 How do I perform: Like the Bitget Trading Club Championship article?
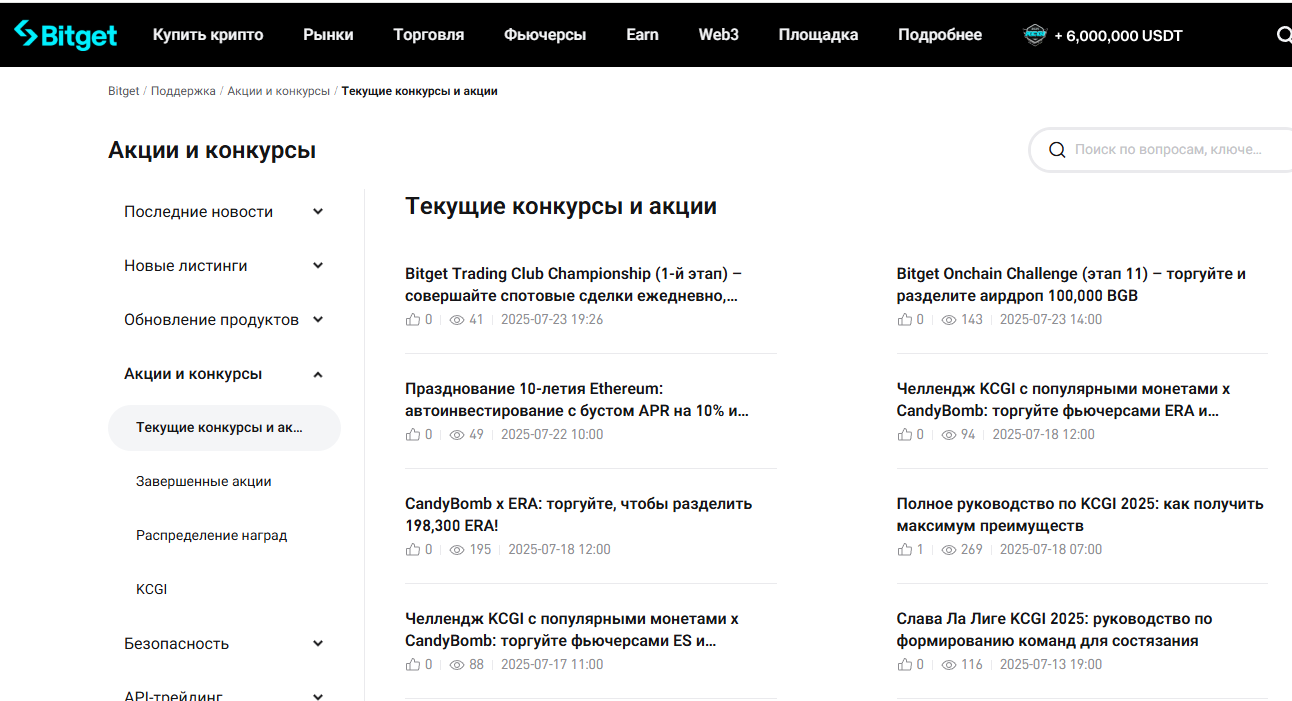(412, 320)
